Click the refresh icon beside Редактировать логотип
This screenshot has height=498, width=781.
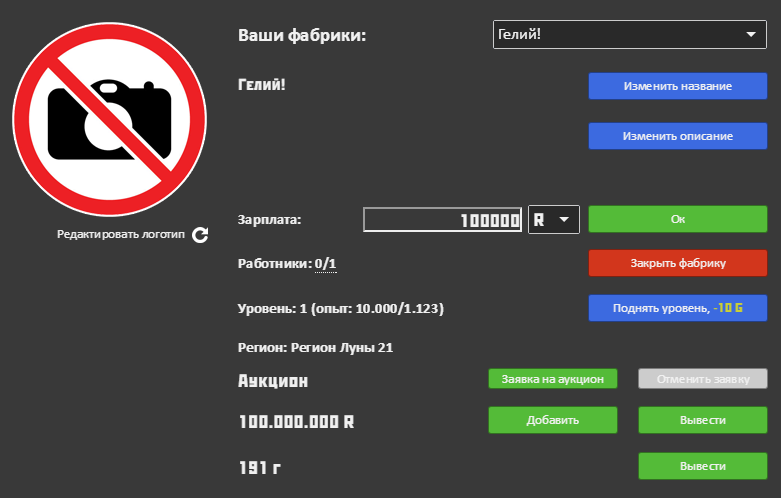(x=200, y=235)
